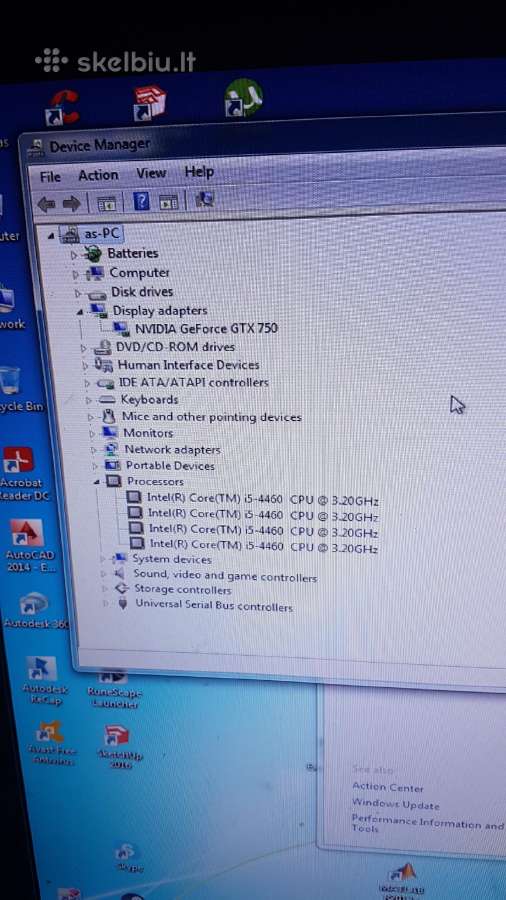The image size is (506, 900).
Task: Select Mice and other pointing devices
Action: click(212, 417)
